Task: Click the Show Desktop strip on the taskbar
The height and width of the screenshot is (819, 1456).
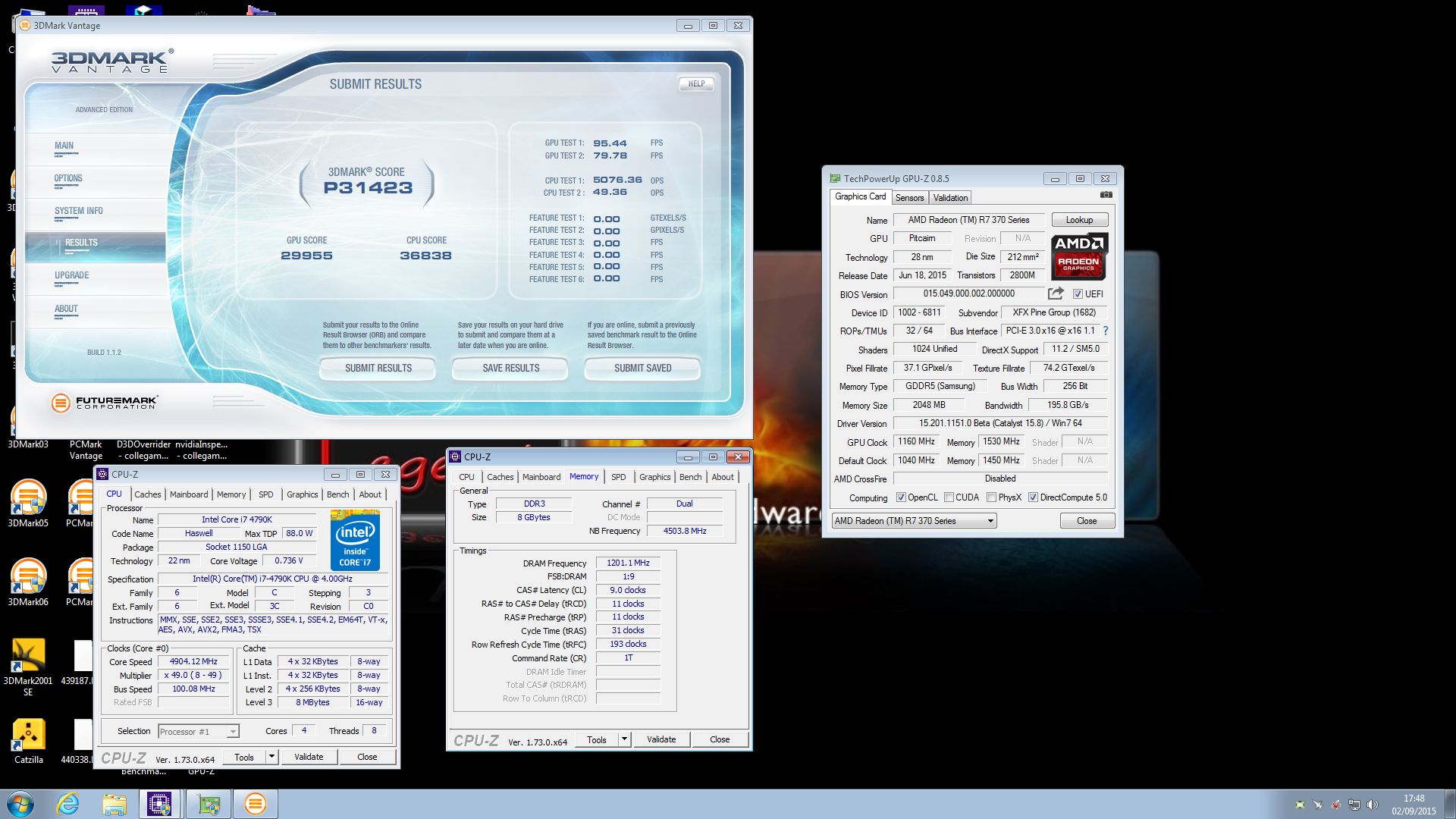Action: pos(1449,804)
